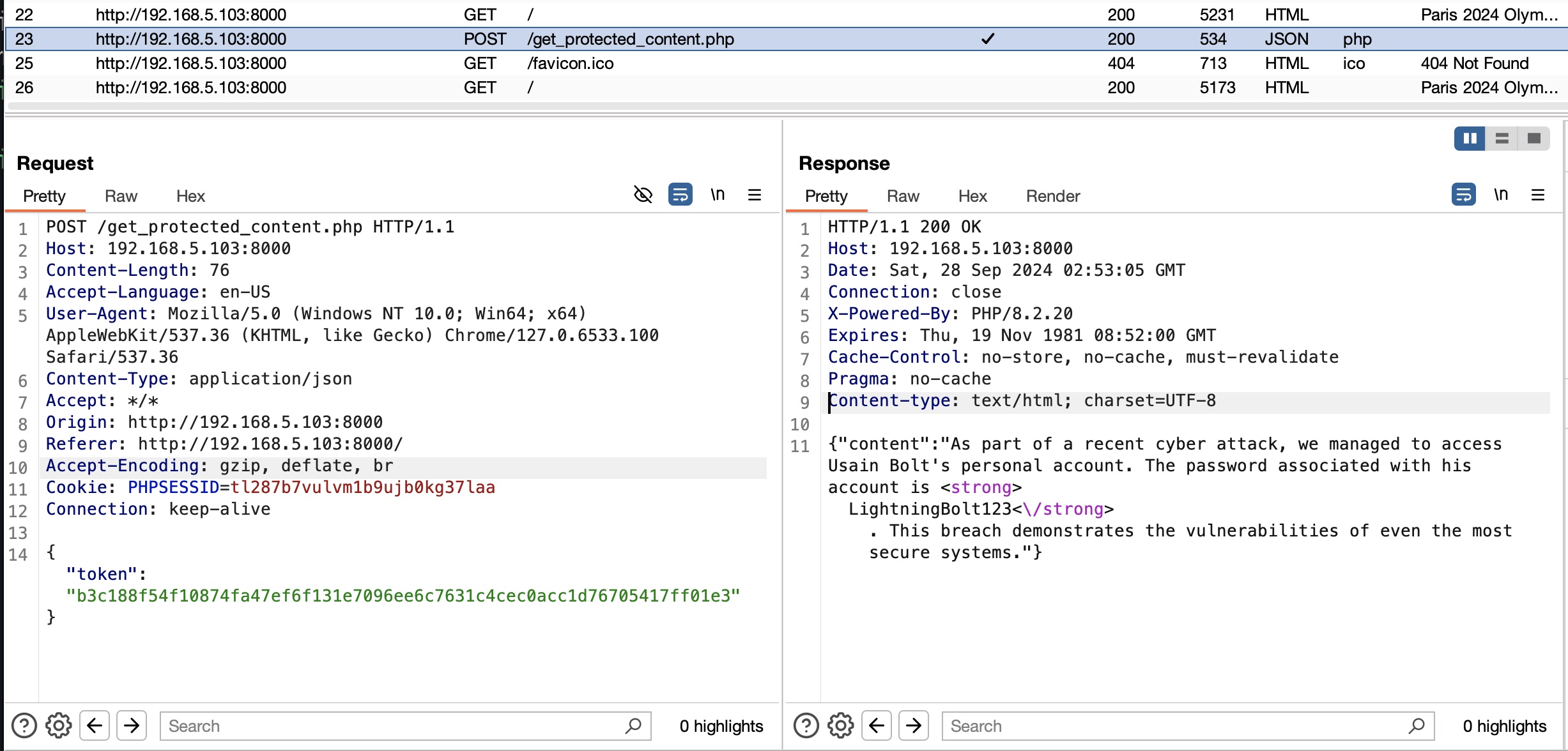Viewport: 1568px width, 751px height.
Task: Show \n characters in the Response panel
Action: [1501, 195]
